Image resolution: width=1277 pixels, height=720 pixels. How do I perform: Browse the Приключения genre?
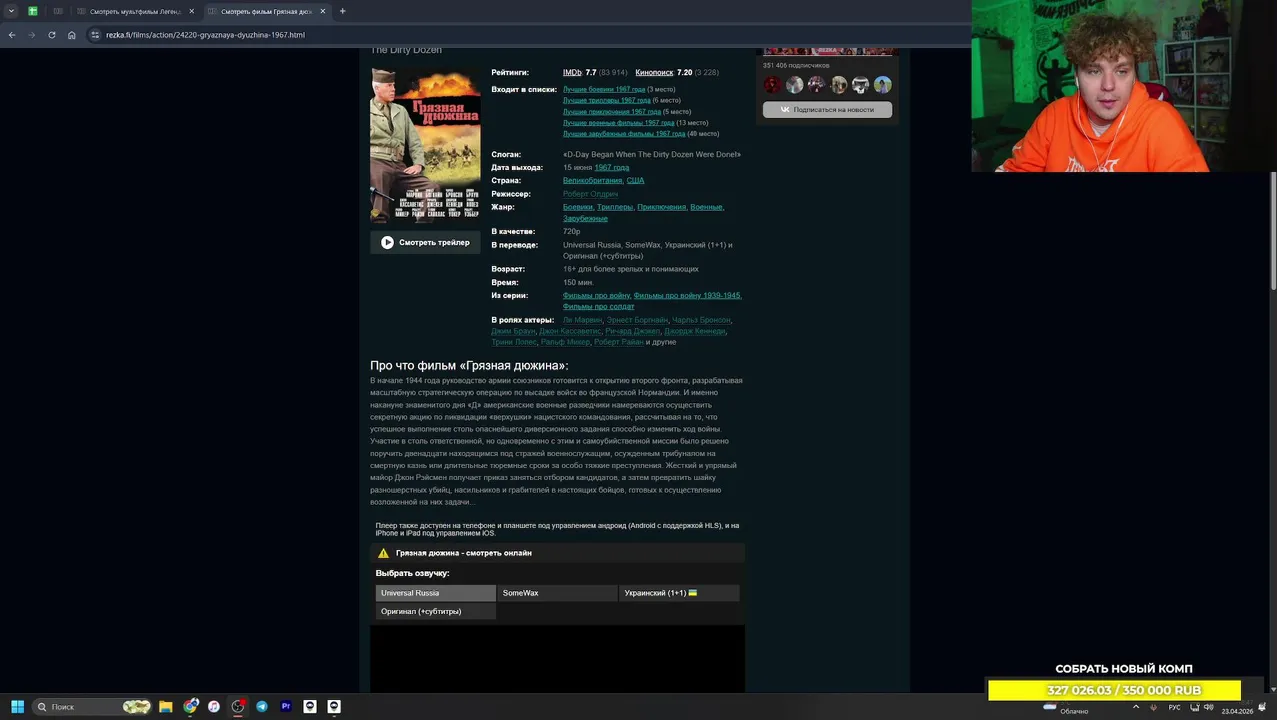[662, 207]
